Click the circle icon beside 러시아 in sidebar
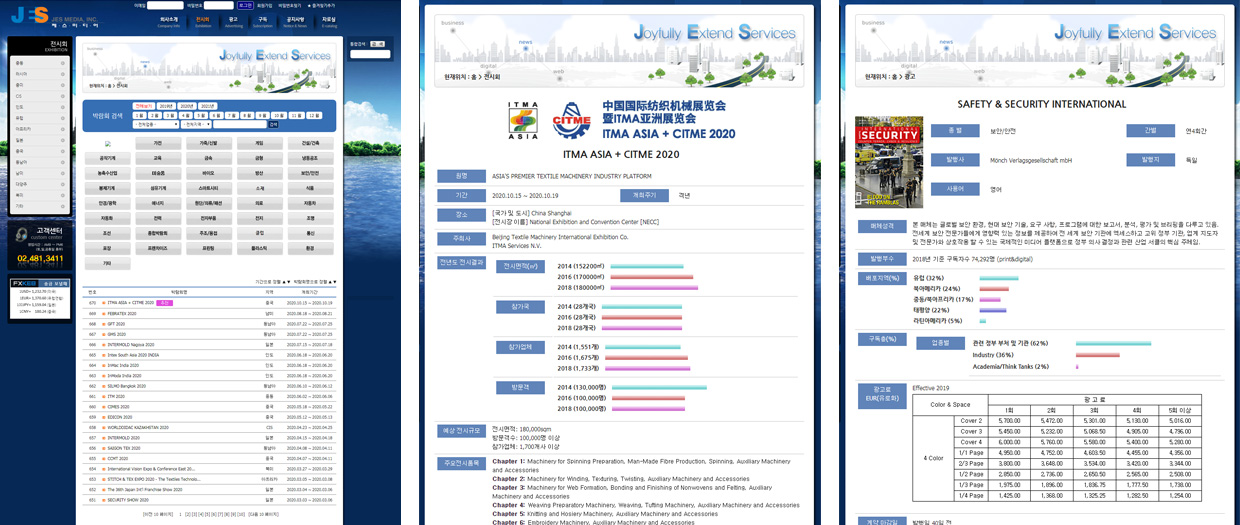This screenshot has height=525, width=1240. (x=63, y=74)
